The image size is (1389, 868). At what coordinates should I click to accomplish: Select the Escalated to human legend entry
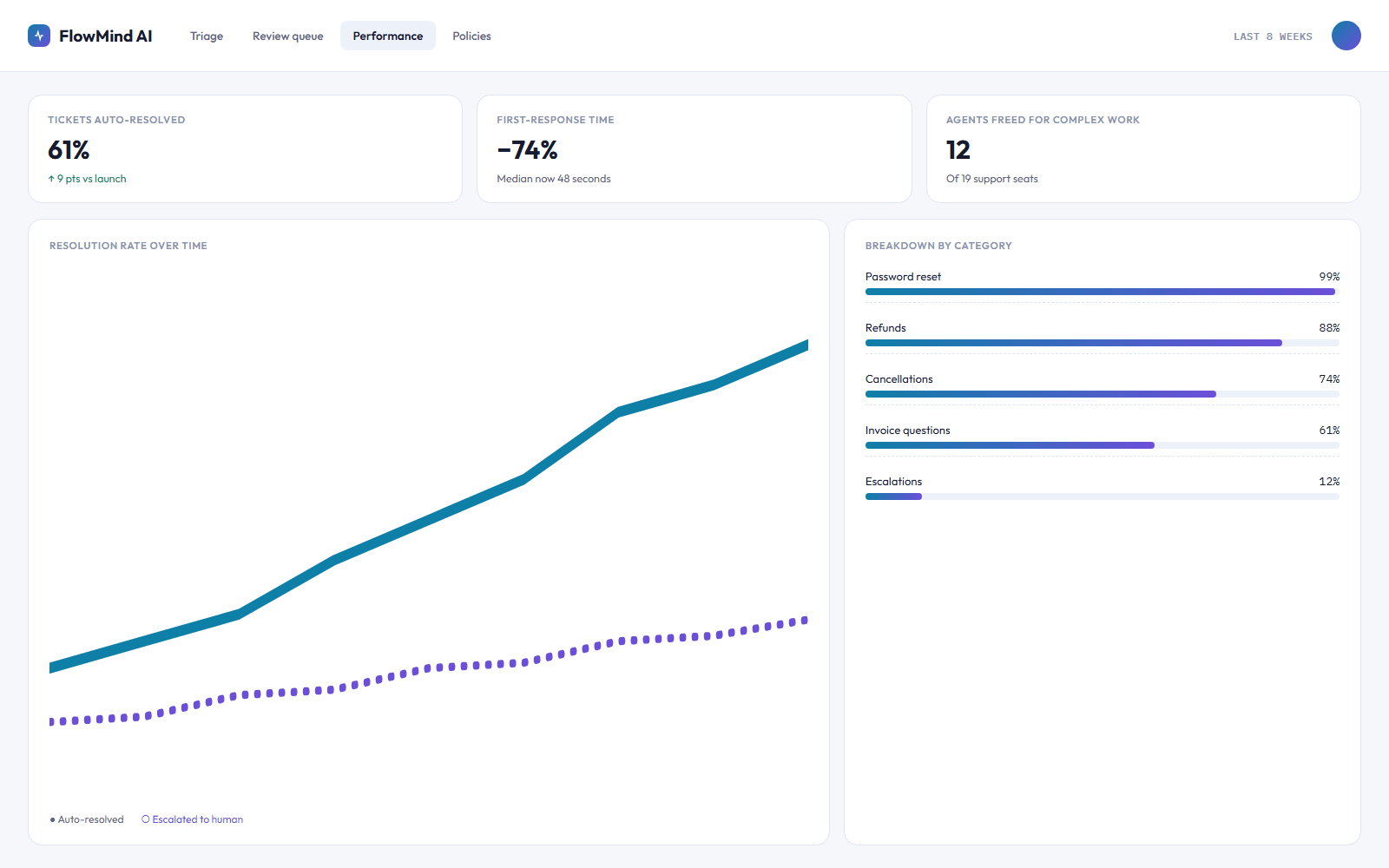click(x=193, y=819)
